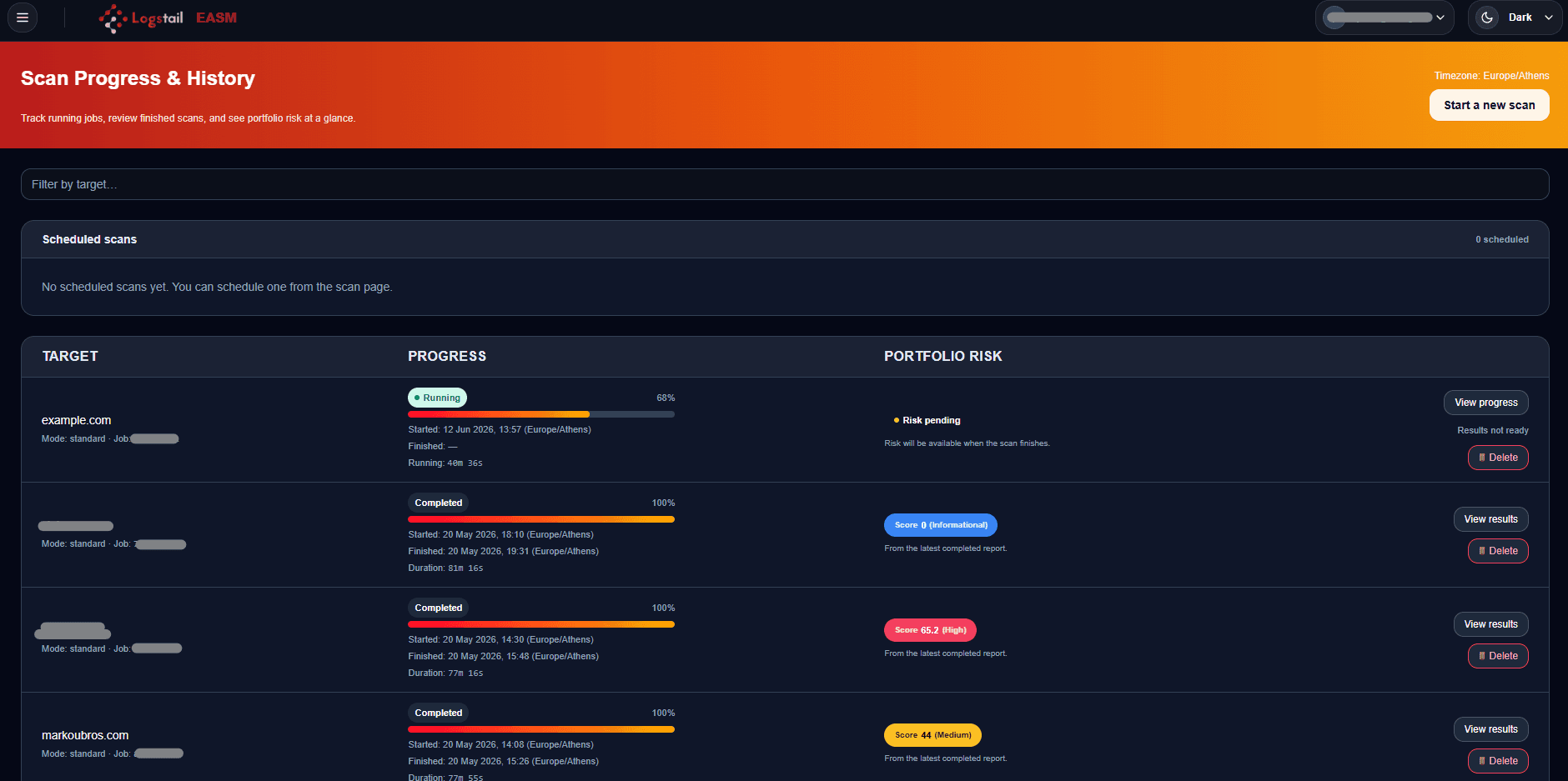
Task: Click the Score 44 Medium badge
Action: click(x=932, y=735)
